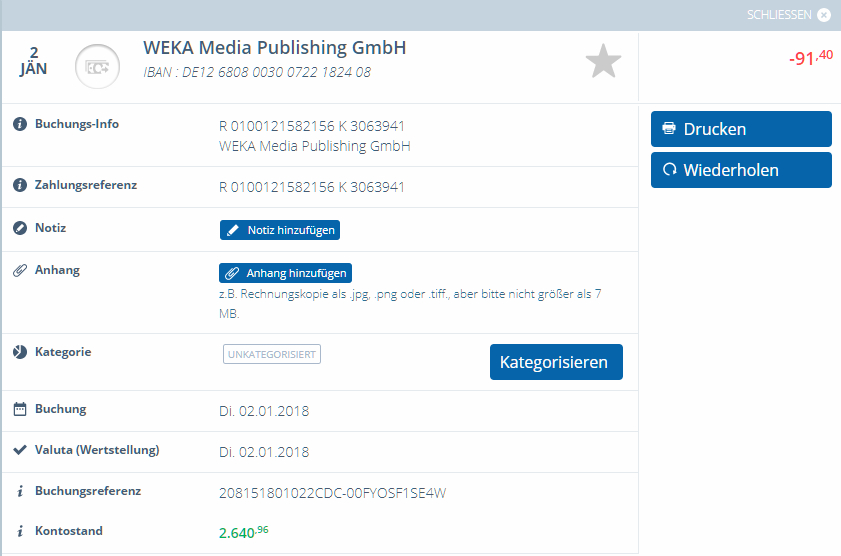Viewport: 841px width, 556px height.
Task: Add a note with Notiz hinzufügen
Action: [x=279, y=230]
